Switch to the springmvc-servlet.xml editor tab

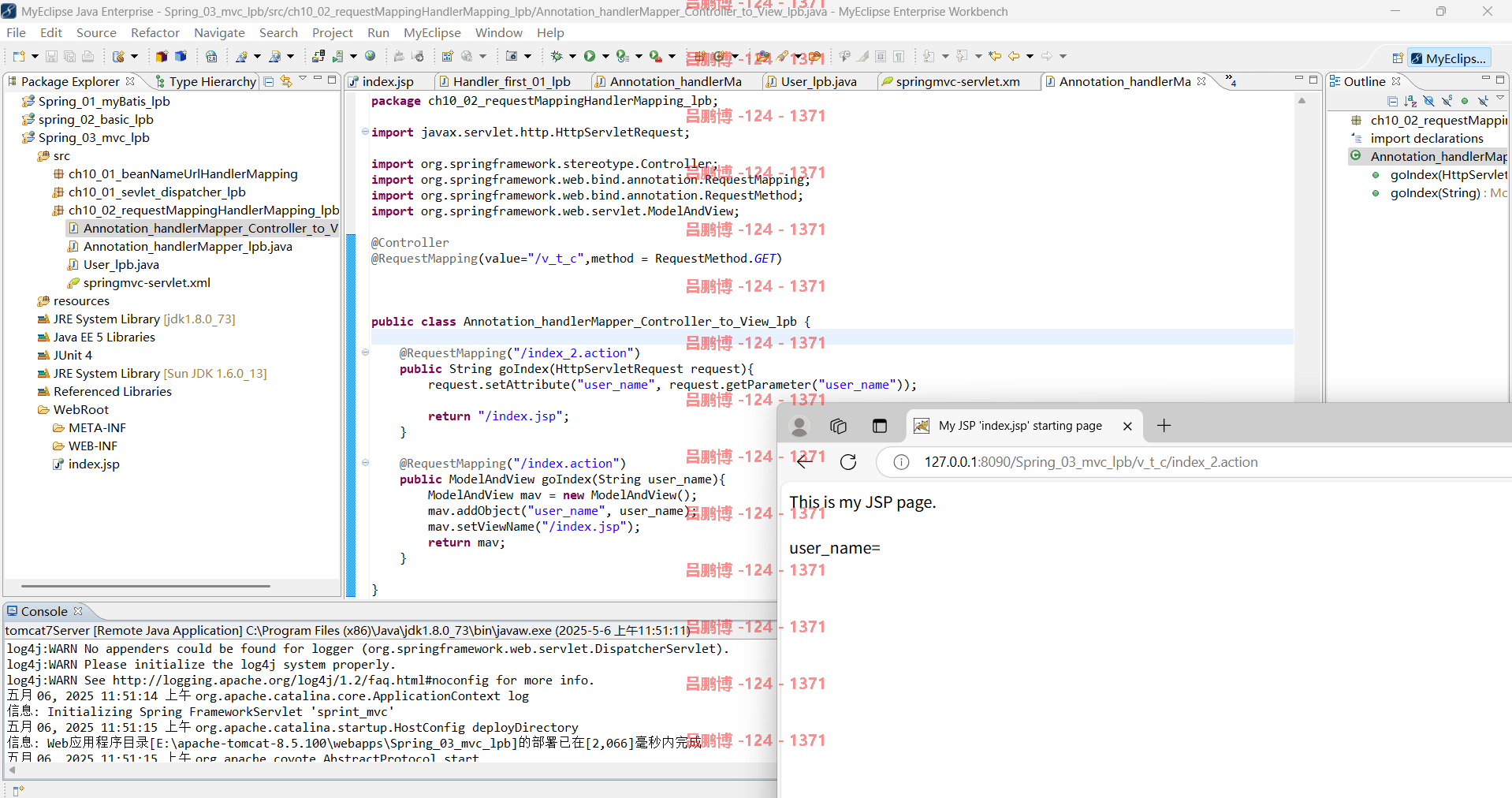pos(958,81)
